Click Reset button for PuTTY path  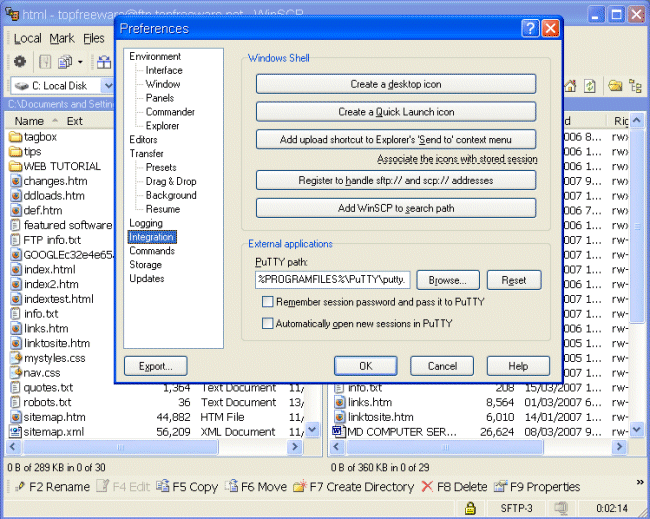(514, 281)
